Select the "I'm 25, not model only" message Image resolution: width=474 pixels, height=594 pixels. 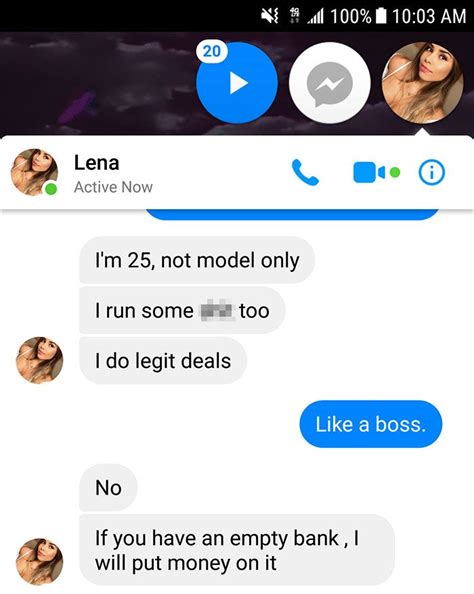197,260
